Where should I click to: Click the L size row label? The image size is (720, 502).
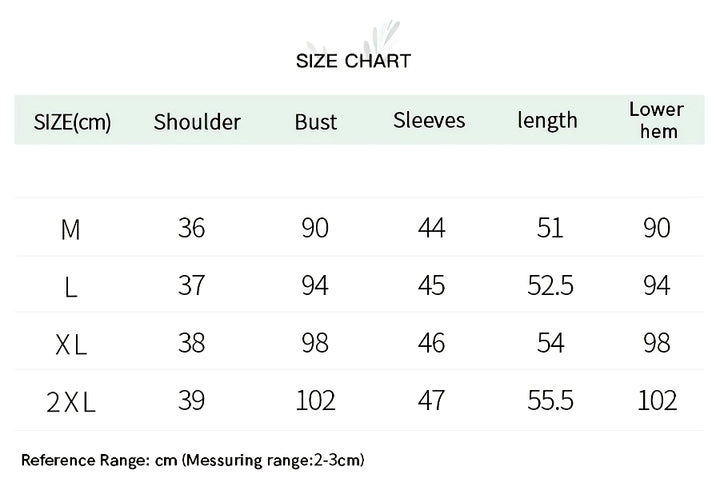click(71, 288)
